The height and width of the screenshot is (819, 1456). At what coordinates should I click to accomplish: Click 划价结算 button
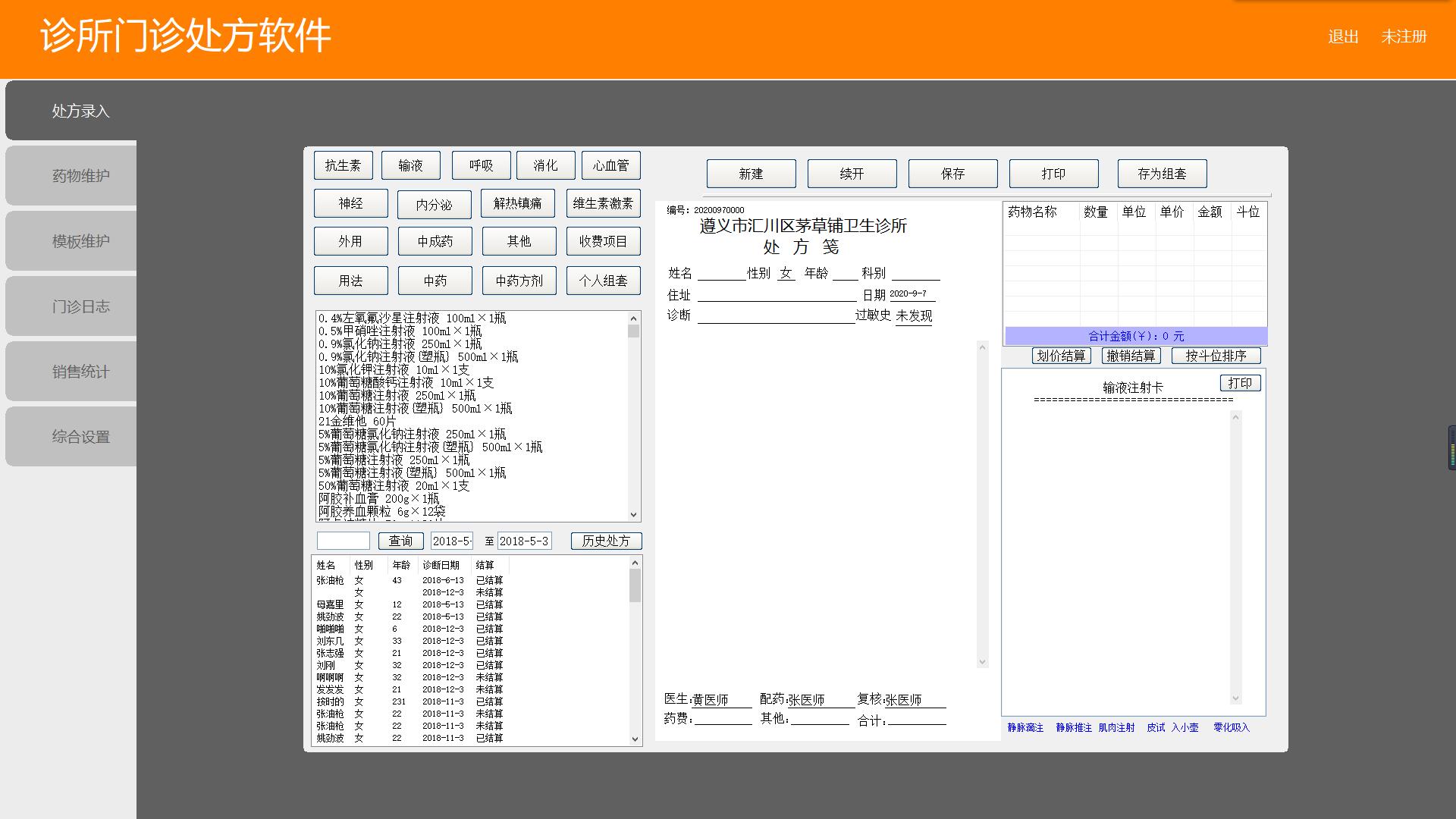pos(1062,356)
